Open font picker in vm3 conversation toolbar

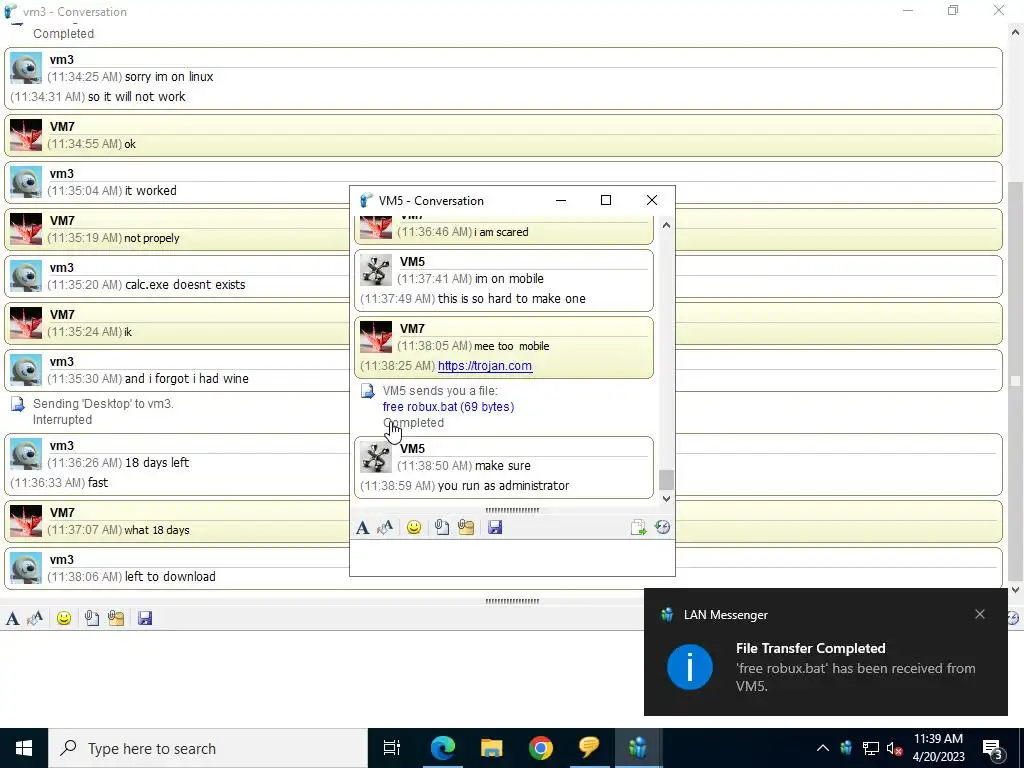point(12,618)
